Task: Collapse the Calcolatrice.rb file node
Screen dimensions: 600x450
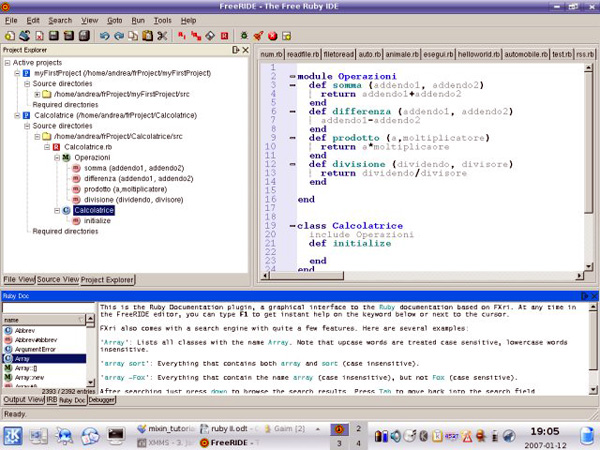Action: [x=47, y=147]
